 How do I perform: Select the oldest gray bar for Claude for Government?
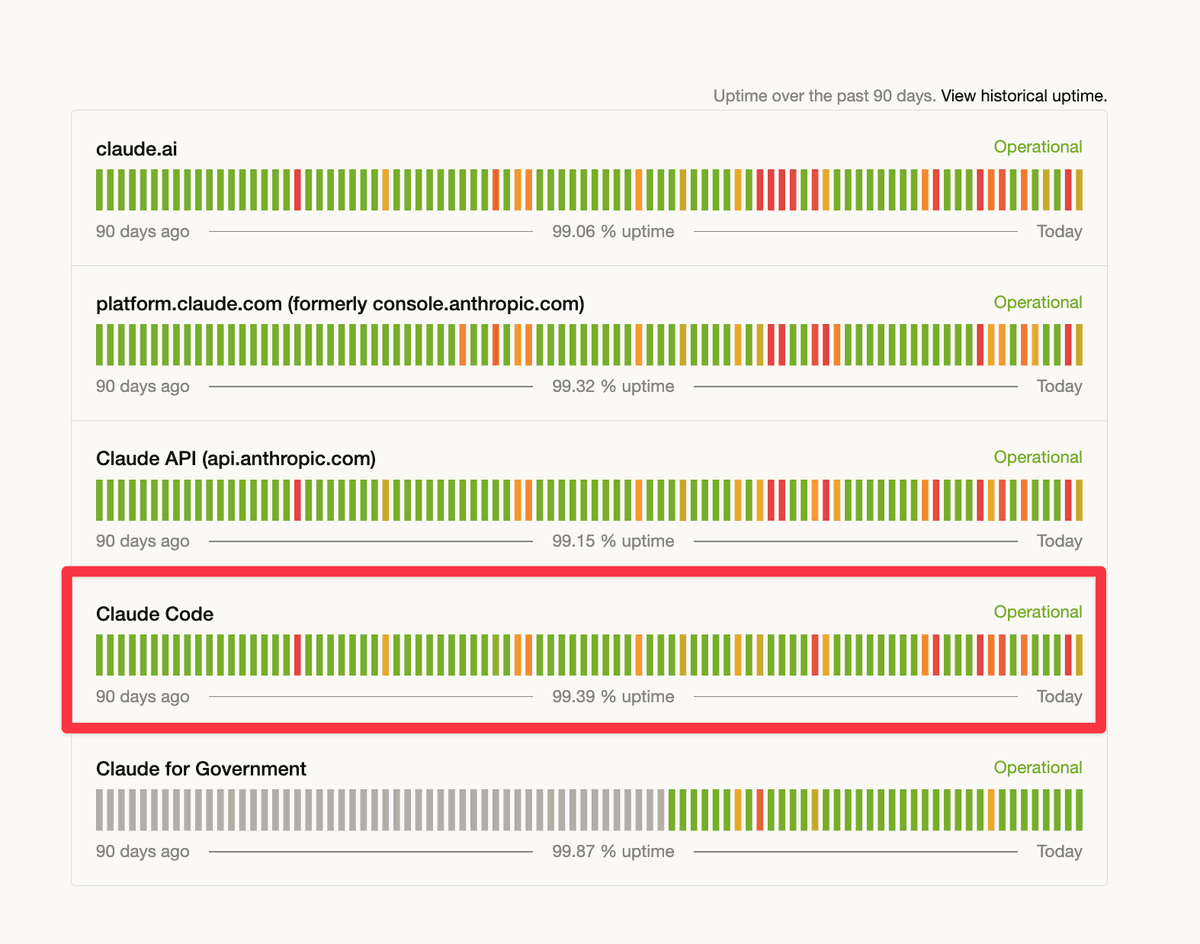pyautogui.click(x=100, y=810)
